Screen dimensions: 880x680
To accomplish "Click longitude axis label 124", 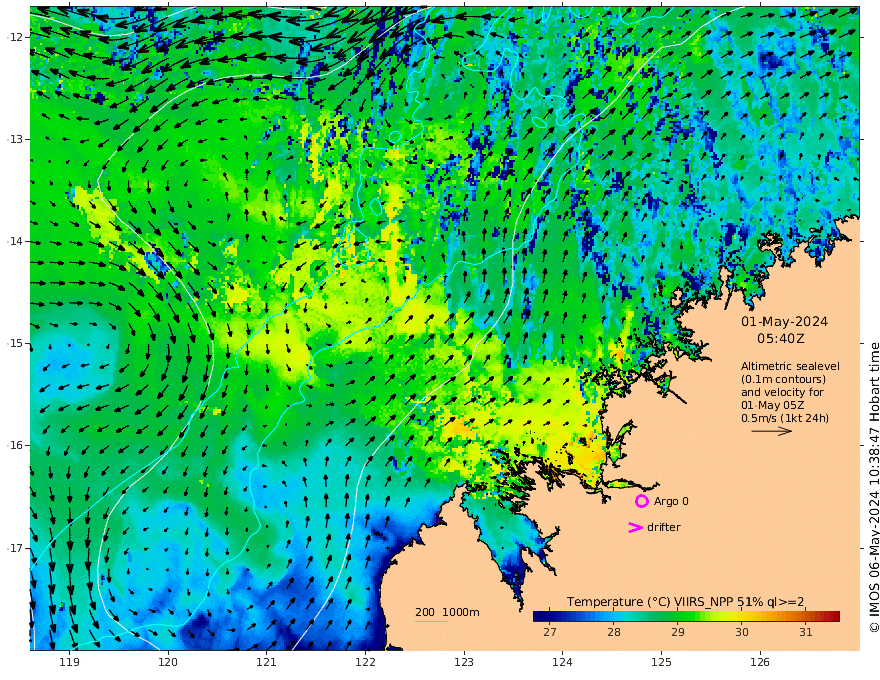I will point(562,662).
